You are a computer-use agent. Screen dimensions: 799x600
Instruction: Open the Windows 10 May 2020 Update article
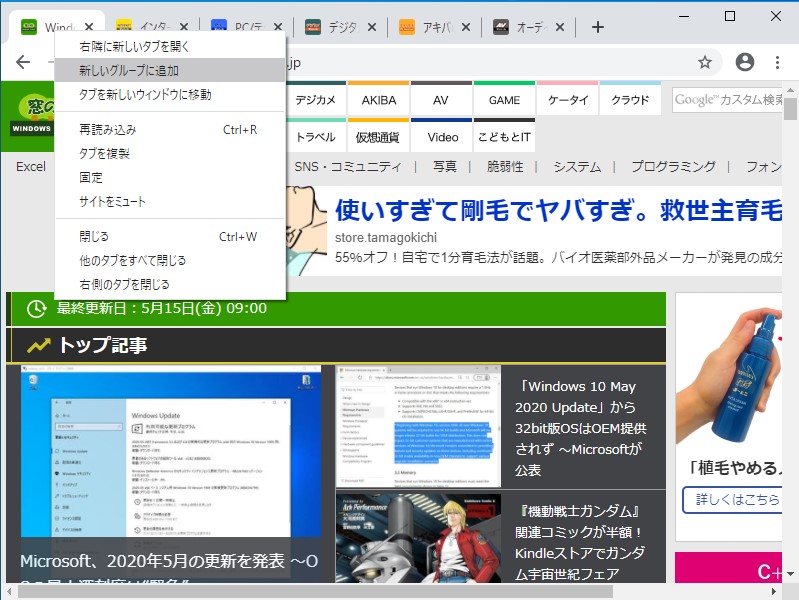tap(580, 428)
